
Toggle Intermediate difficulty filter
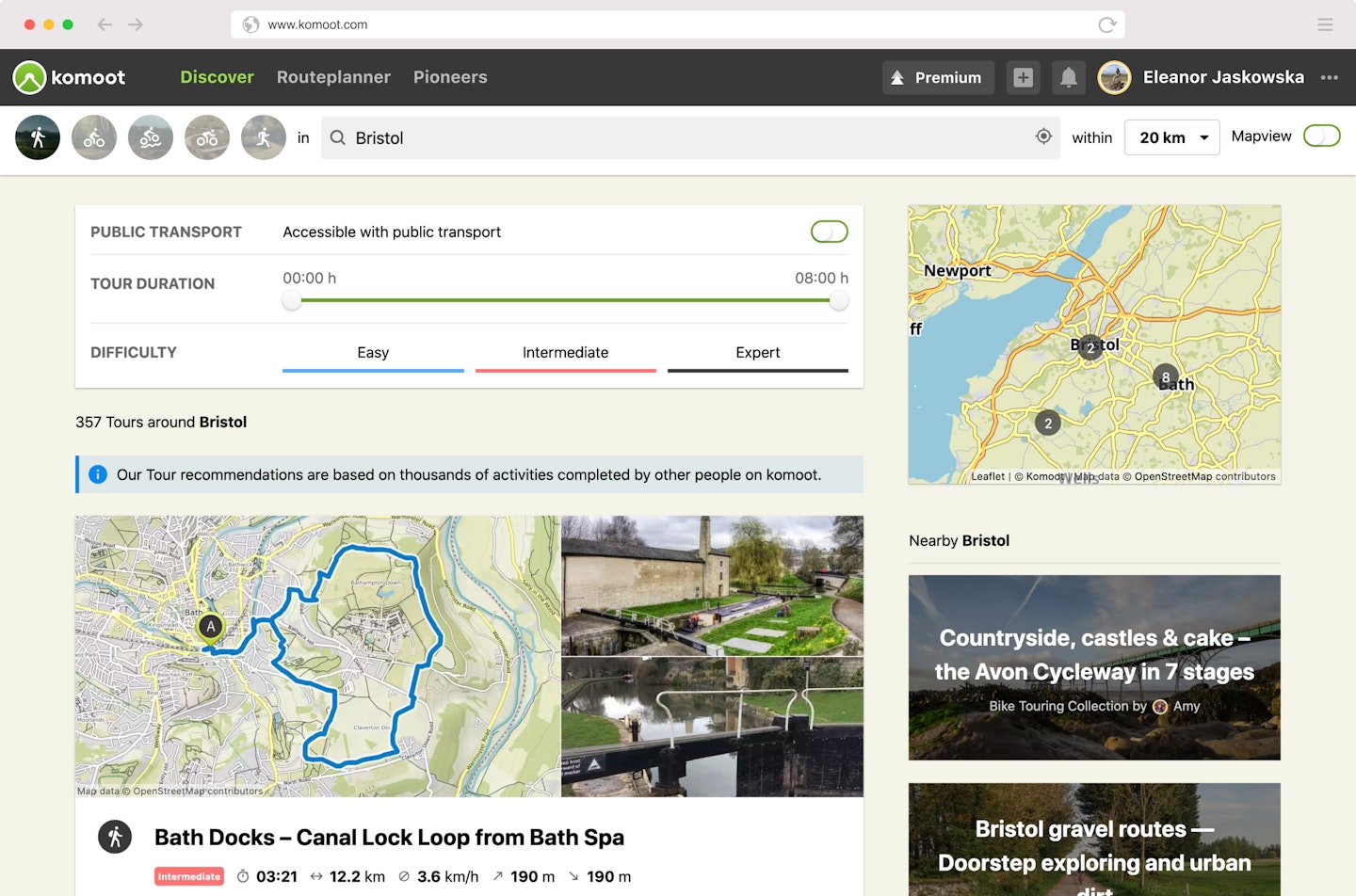click(565, 356)
